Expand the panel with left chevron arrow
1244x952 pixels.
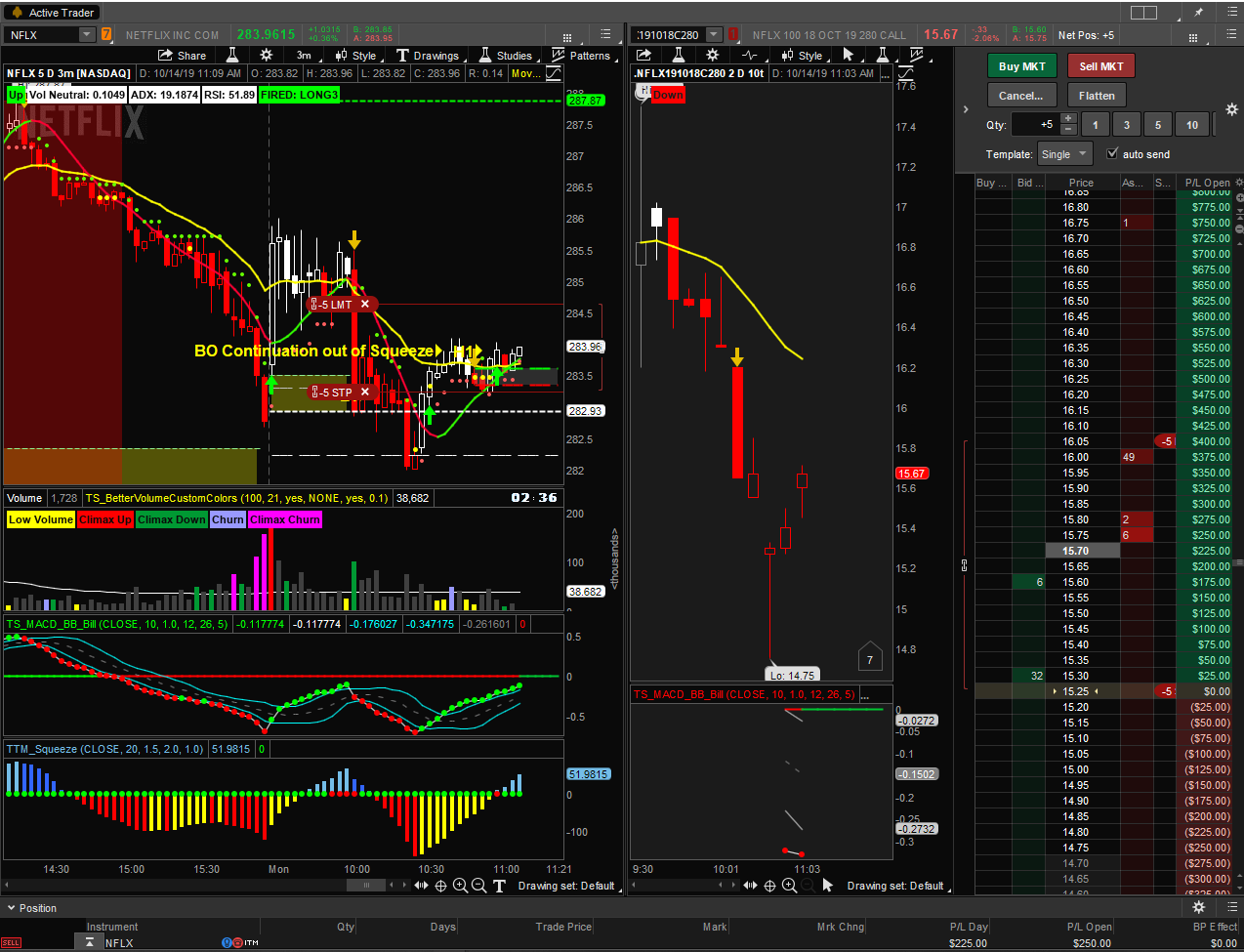point(966,109)
